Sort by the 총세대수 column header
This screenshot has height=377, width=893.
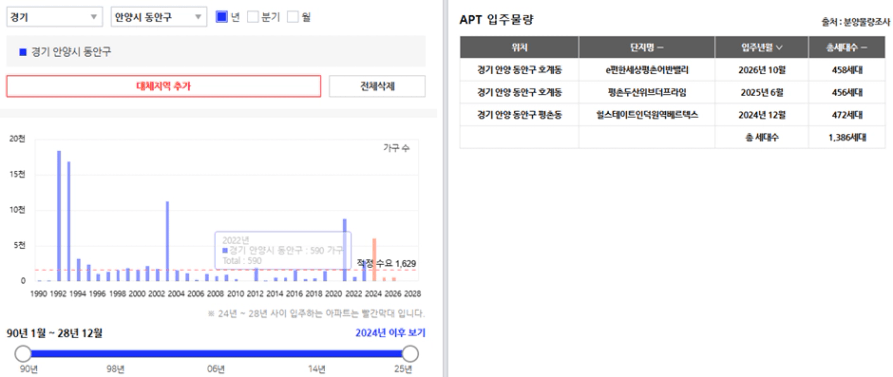point(847,48)
